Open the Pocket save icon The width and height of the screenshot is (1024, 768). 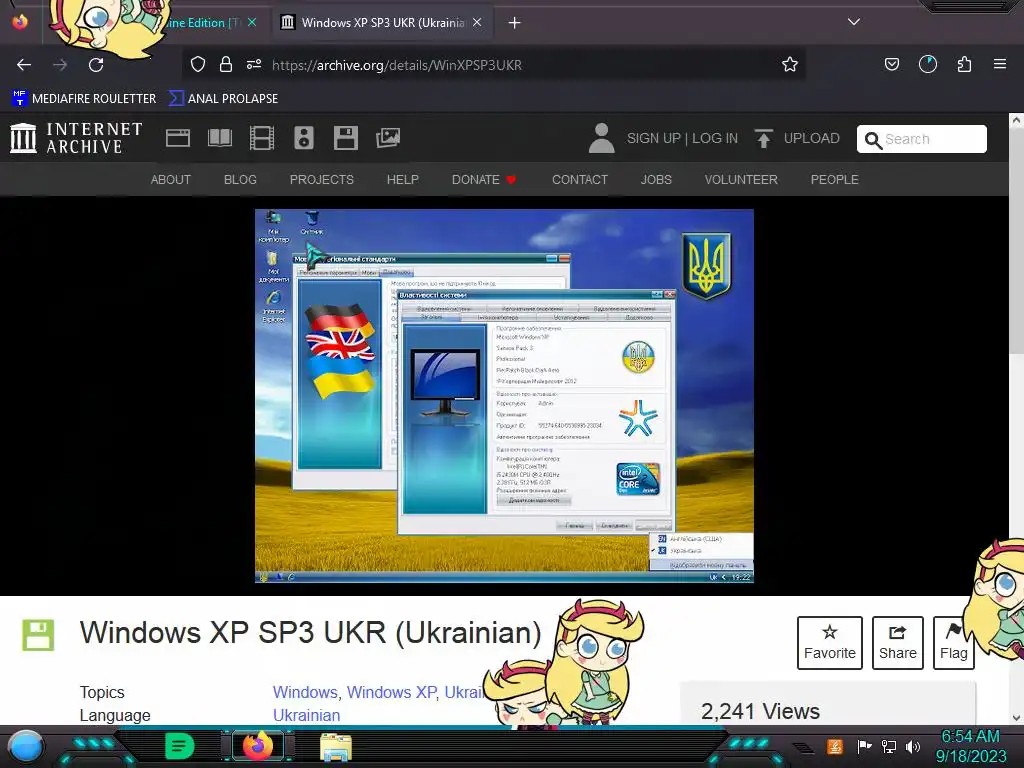[891, 64]
